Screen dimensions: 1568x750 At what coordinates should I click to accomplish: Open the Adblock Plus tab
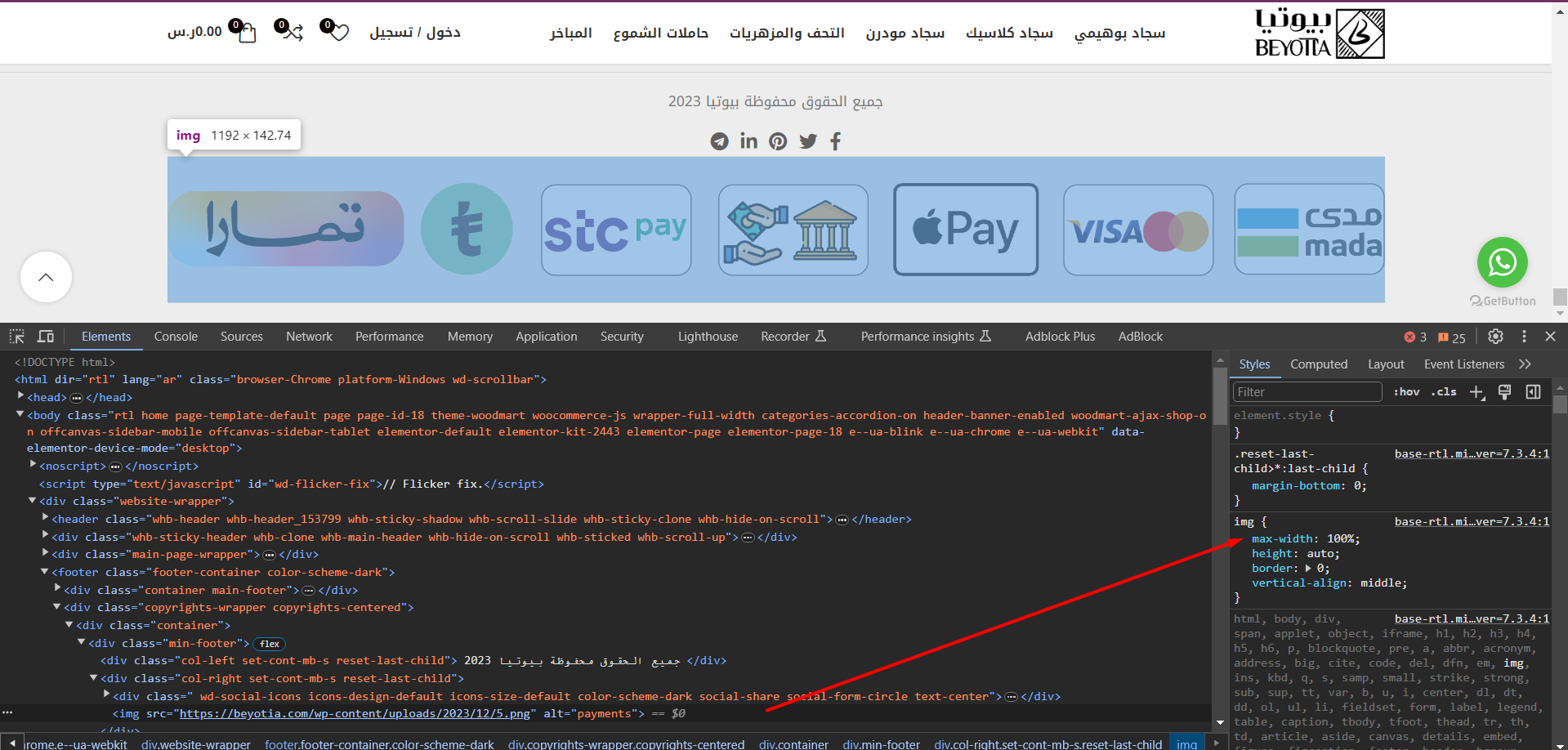pos(1060,337)
